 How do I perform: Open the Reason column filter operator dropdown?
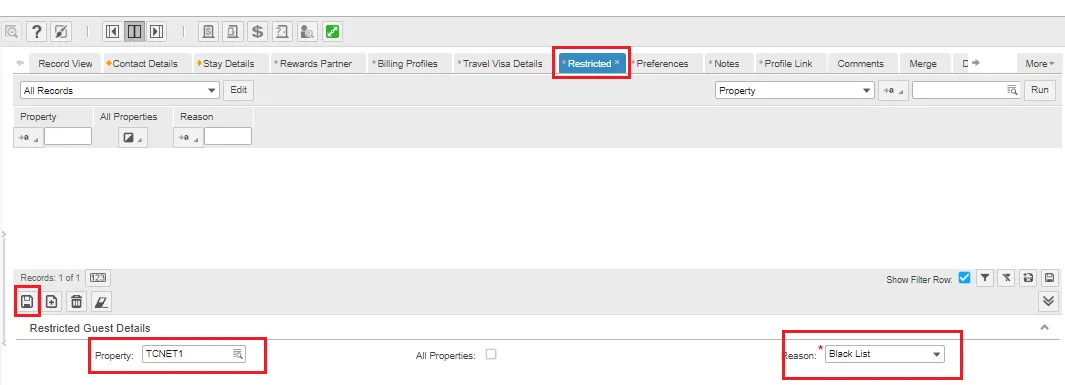(188, 138)
